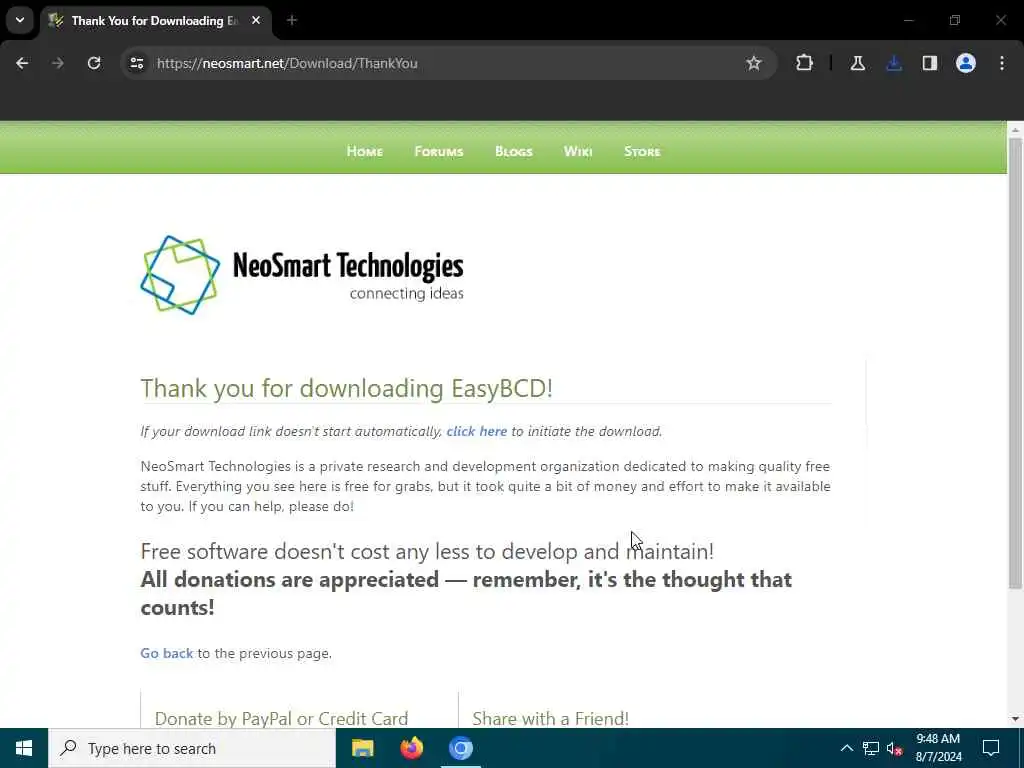The width and height of the screenshot is (1024, 768).
Task: Click the network status tray icon
Action: click(x=871, y=748)
